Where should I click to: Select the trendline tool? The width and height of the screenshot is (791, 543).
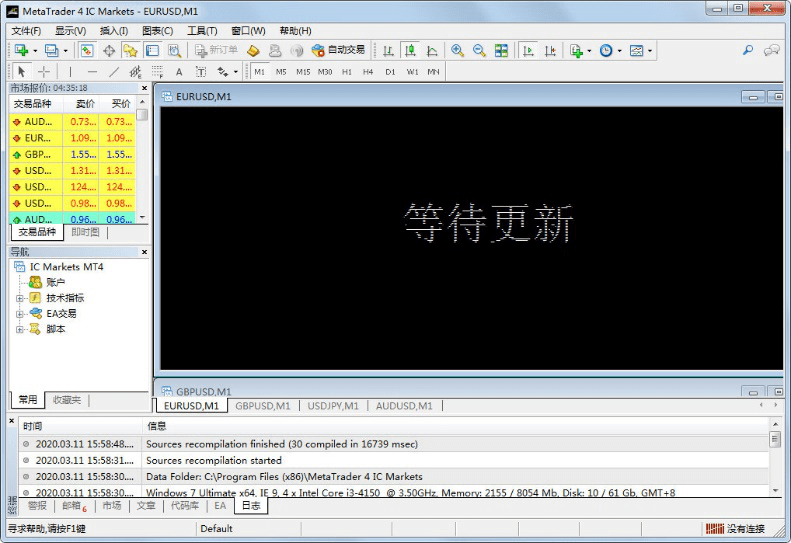tap(114, 72)
